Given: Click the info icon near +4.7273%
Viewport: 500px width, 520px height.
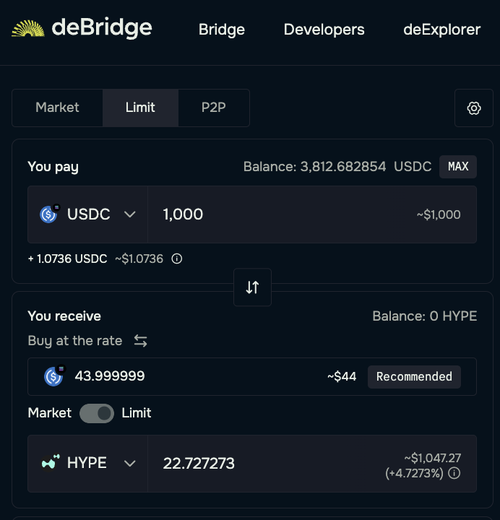Looking at the screenshot, I should pyautogui.click(x=454, y=473).
